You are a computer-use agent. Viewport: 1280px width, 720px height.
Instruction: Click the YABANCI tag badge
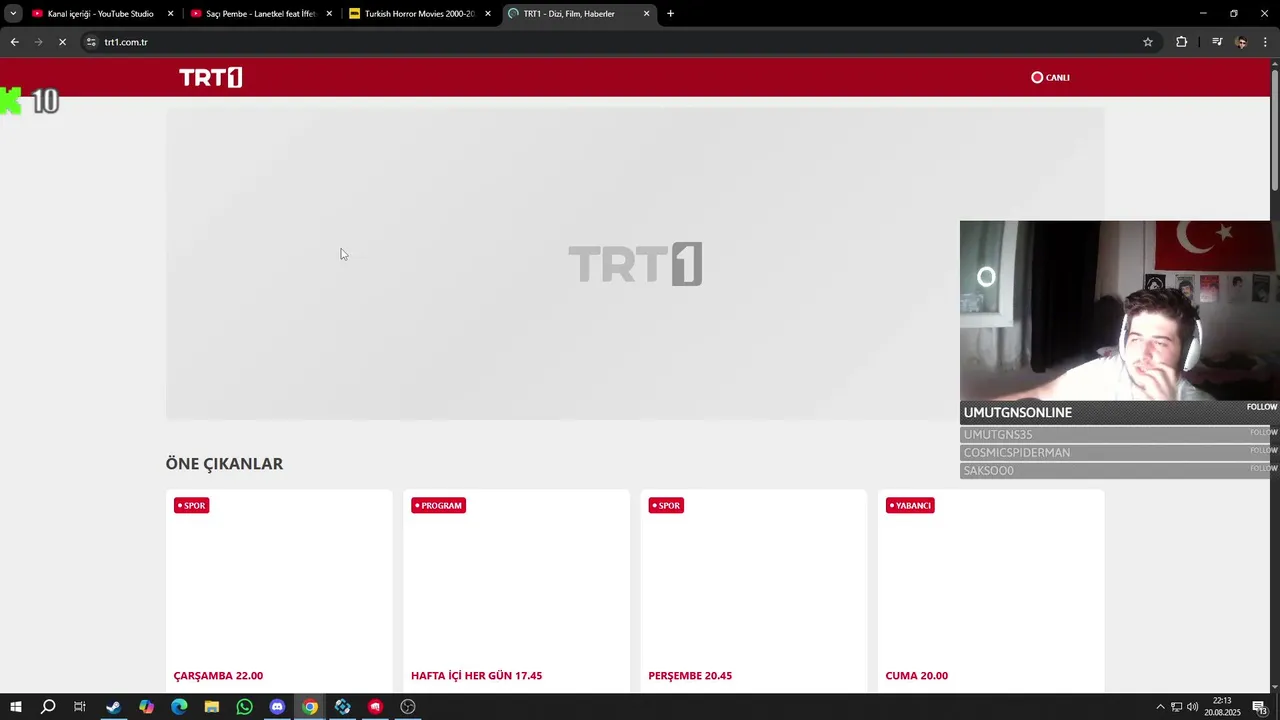click(x=910, y=505)
